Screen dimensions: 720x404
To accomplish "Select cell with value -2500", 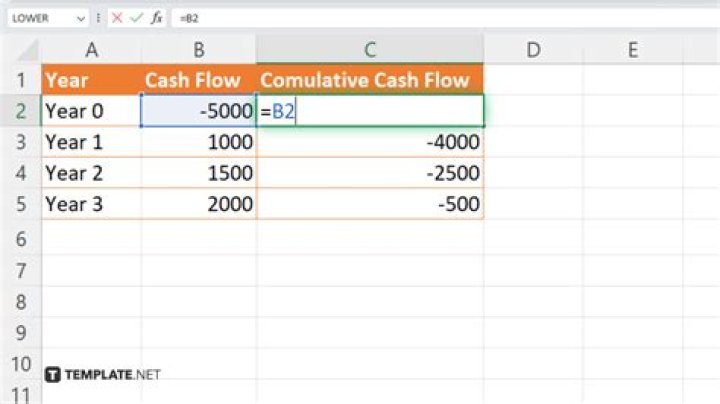I will tap(370, 173).
